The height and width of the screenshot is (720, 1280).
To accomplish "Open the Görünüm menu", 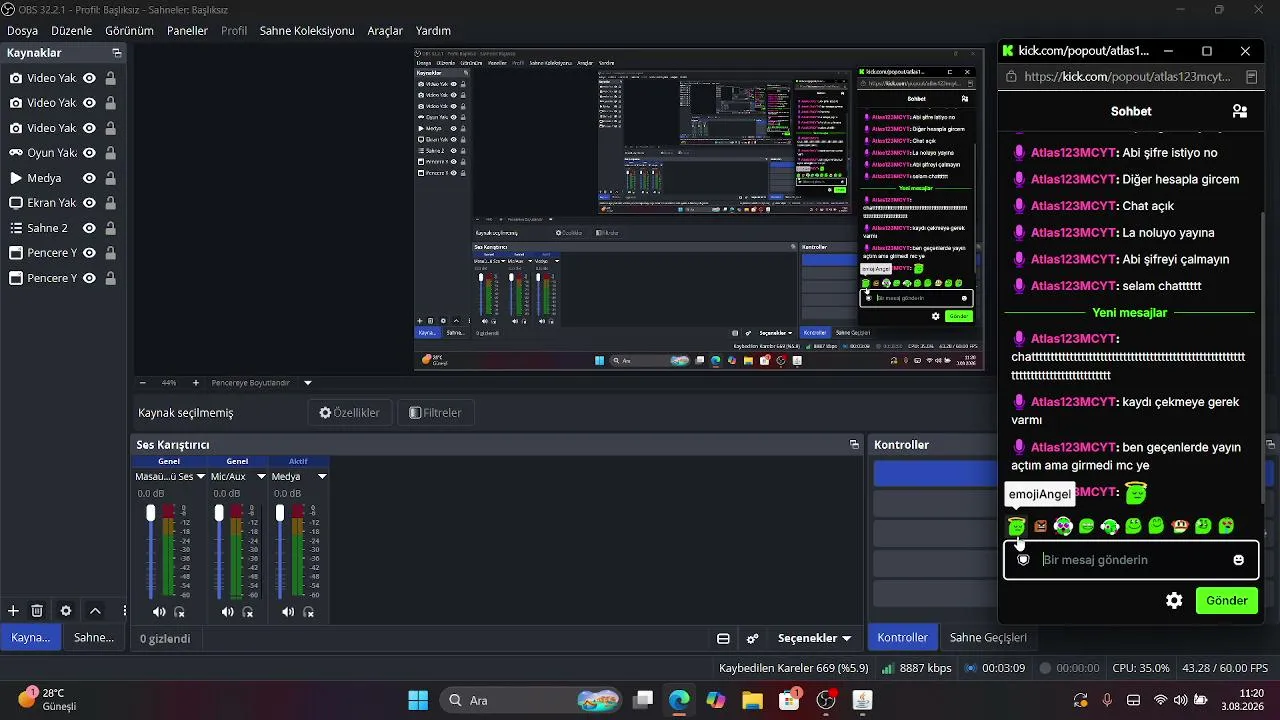I will click(x=129, y=31).
